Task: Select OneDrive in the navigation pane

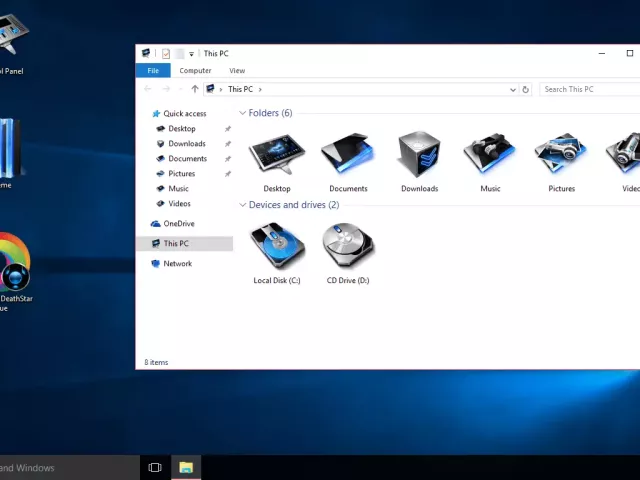Action: tap(178, 224)
